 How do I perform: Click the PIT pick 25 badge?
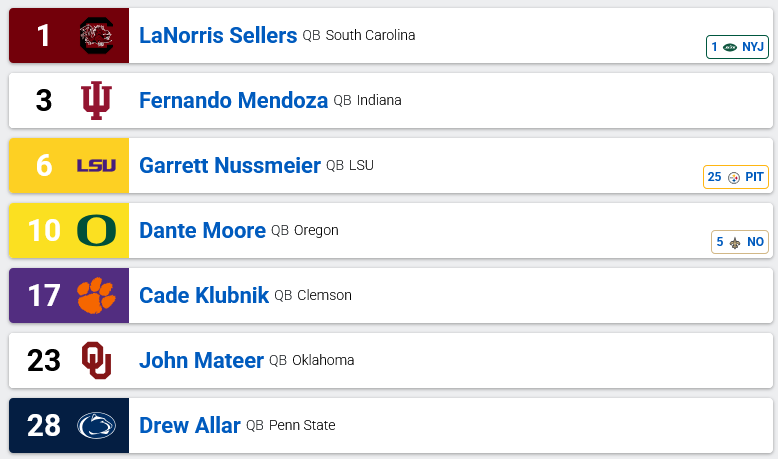pyautogui.click(x=736, y=177)
